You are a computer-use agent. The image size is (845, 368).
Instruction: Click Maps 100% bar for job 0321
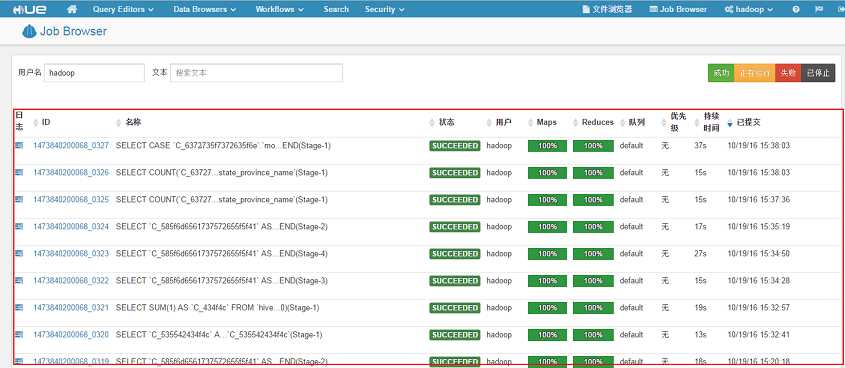click(548, 308)
